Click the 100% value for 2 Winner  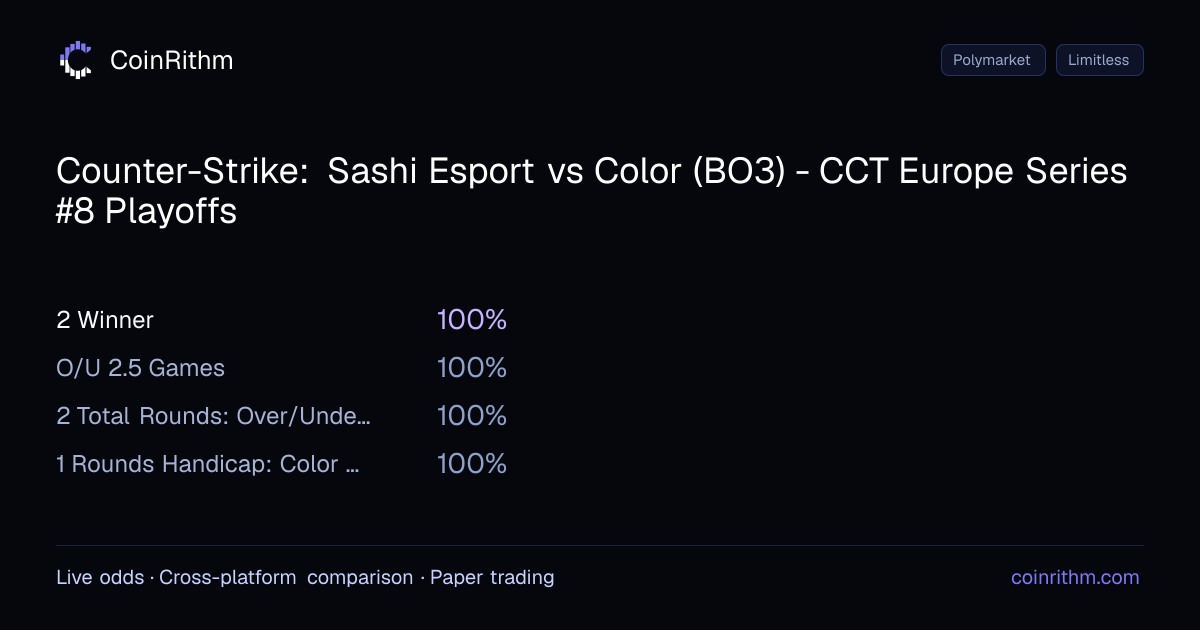(x=472, y=320)
